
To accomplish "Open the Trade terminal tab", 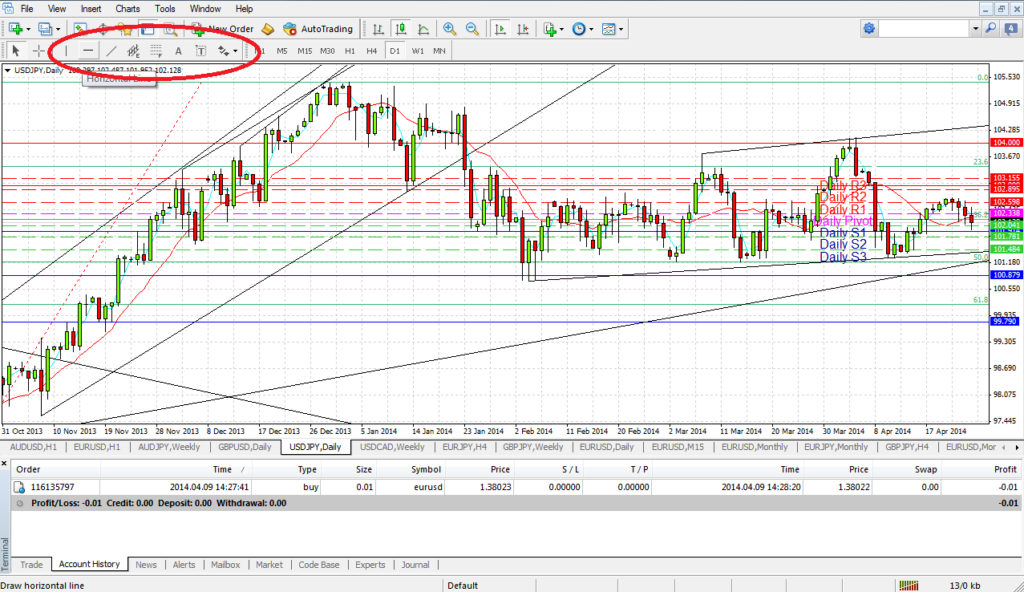I will pyautogui.click(x=31, y=565).
